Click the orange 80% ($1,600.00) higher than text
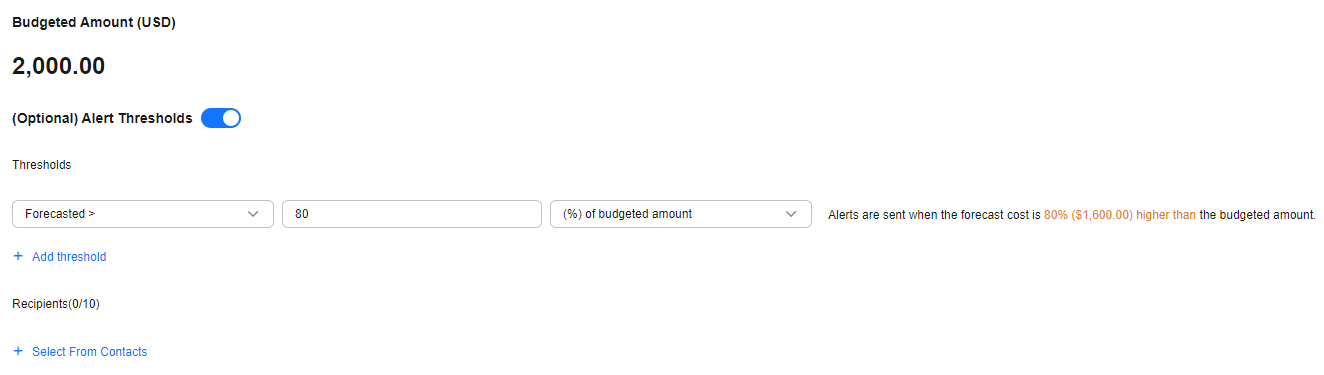The image size is (1324, 375). [x=1120, y=214]
